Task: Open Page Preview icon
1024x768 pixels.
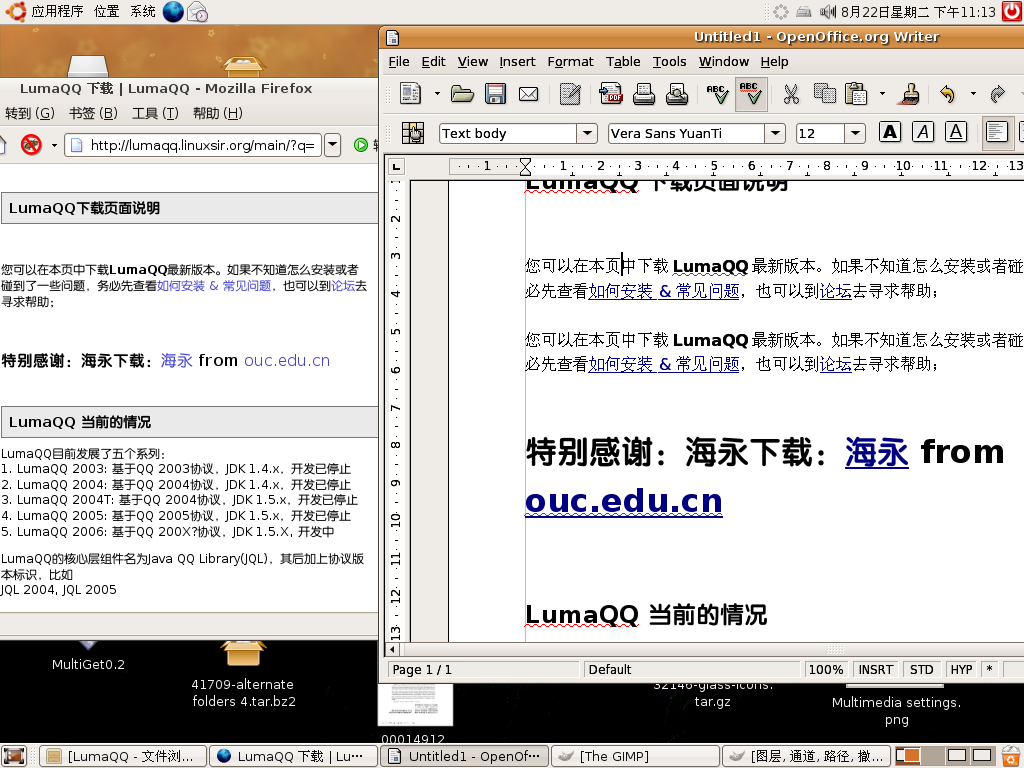Action: (677, 94)
